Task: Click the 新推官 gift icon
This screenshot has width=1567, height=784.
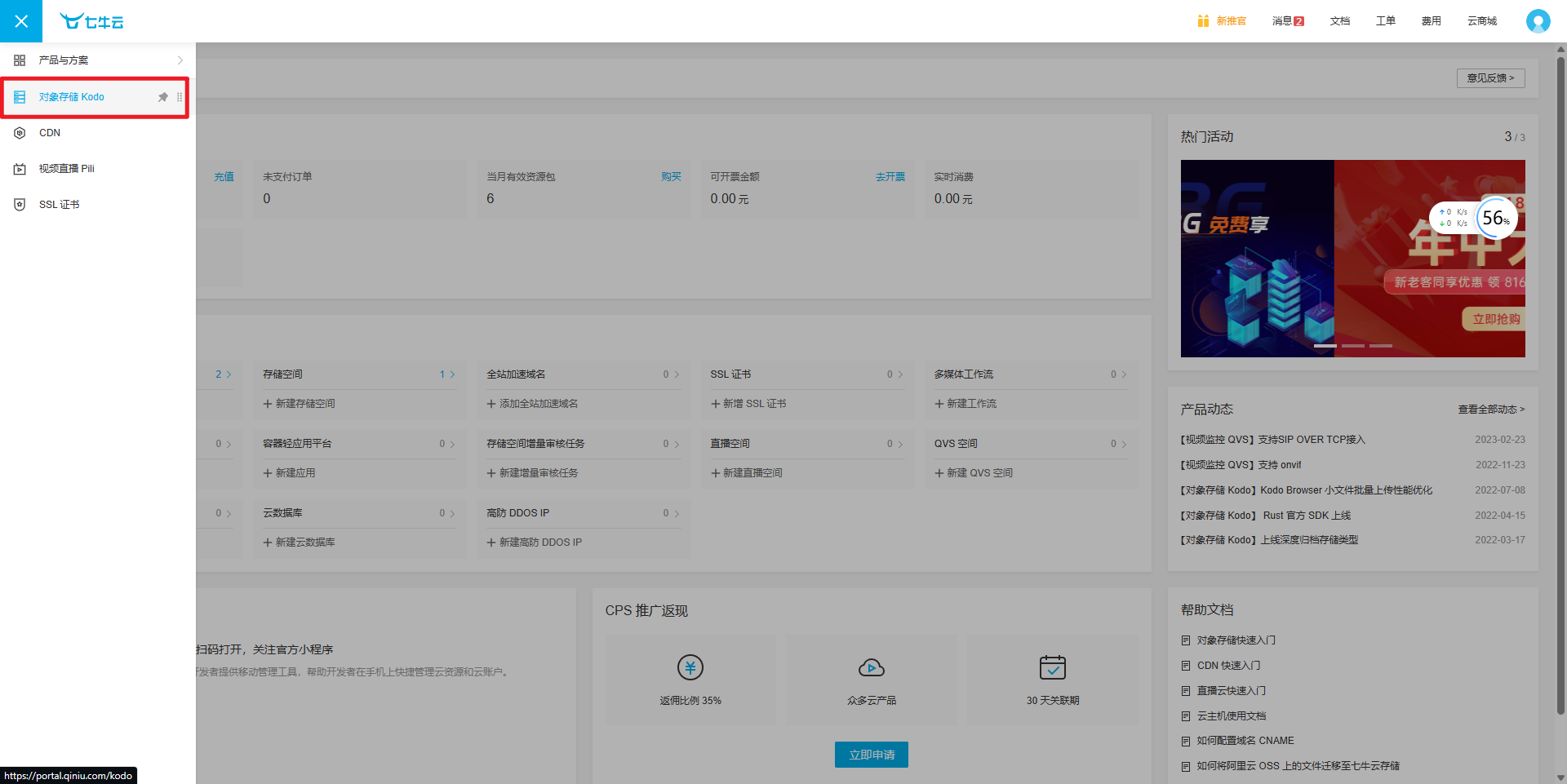Action: pos(1203,20)
